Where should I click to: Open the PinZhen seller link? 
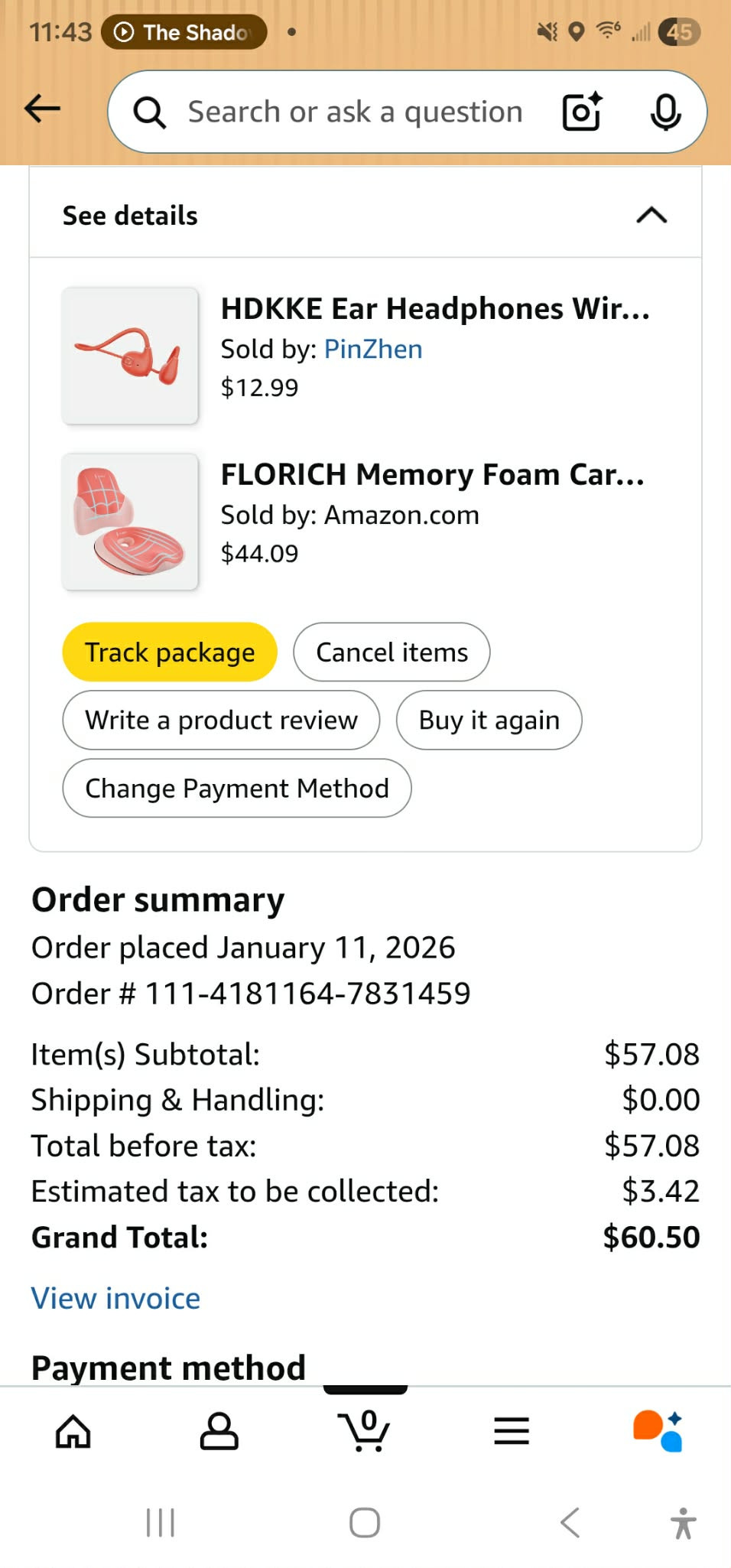pyautogui.click(x=373, y=350)
